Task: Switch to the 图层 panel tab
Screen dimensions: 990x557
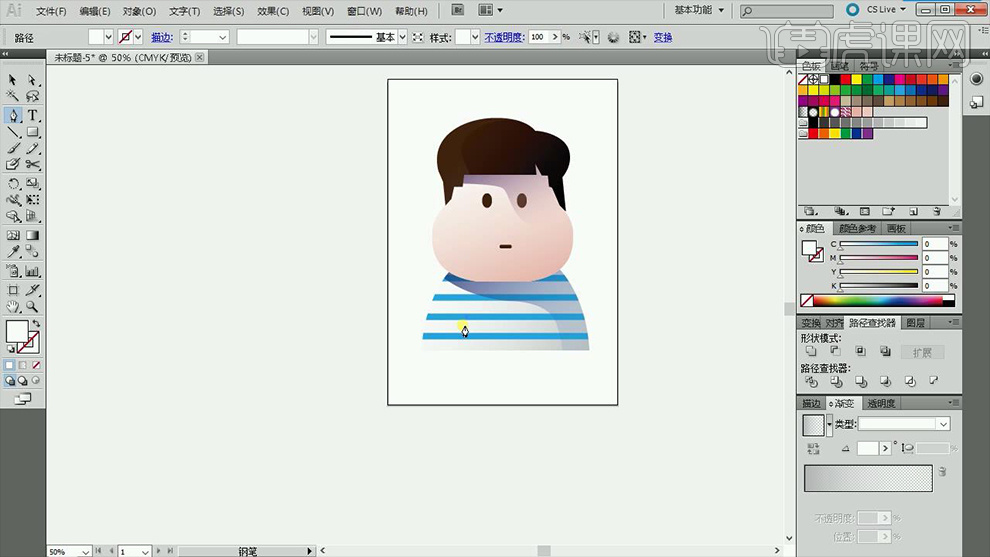Action: tap(915, 323)
